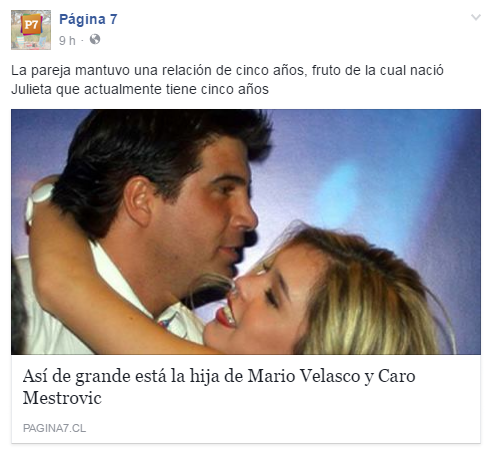
Task: Click the orange P7 logo badge
Action: 31,25
